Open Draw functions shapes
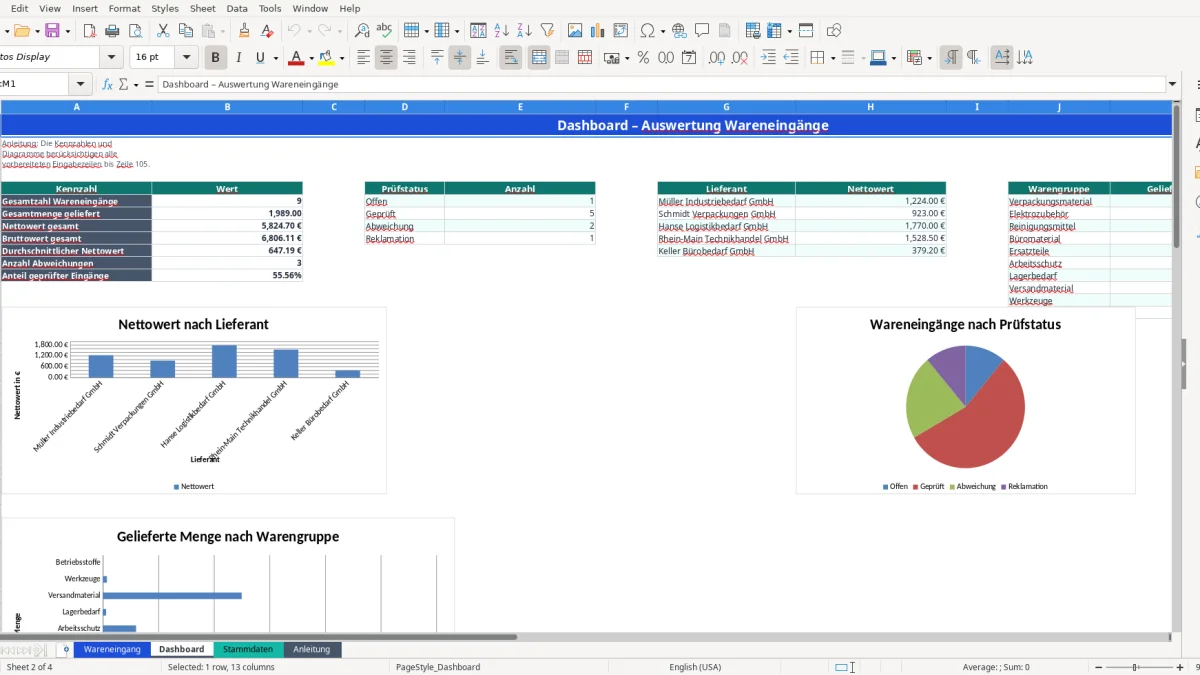Image resolution: width=1200 pixels, height=675 pixels. tap(834, 31)
